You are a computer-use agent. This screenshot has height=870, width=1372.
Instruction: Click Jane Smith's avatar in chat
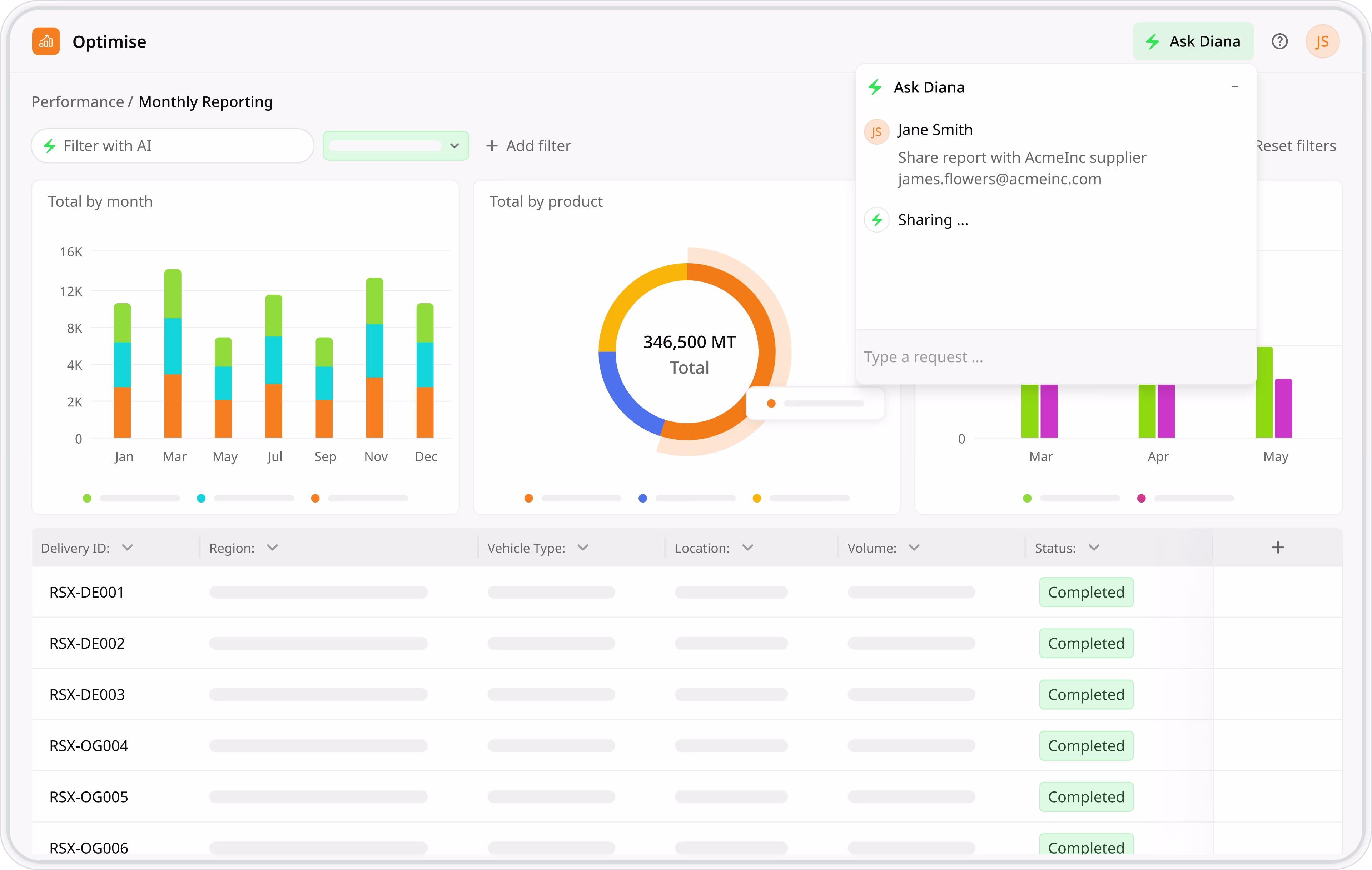click(x=876, y=132)
